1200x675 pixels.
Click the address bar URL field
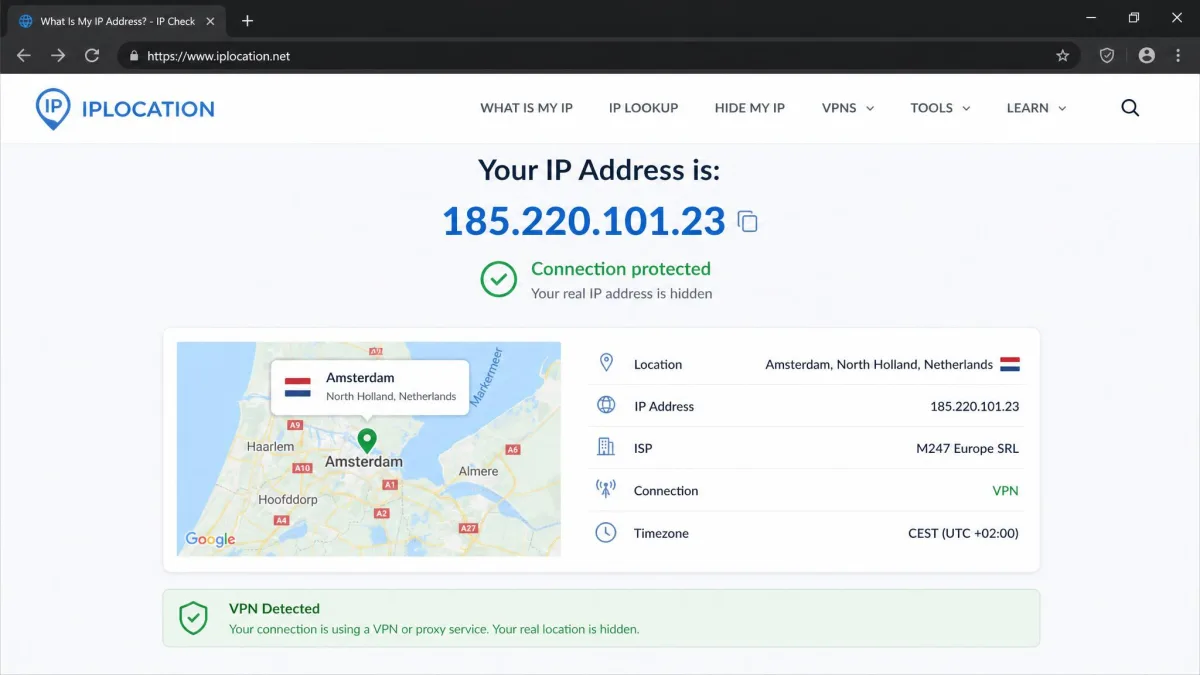point(597,56)
